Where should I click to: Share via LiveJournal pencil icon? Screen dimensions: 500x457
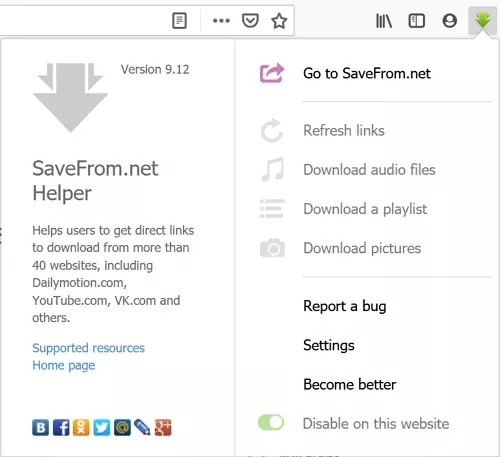tap(142, 427)
